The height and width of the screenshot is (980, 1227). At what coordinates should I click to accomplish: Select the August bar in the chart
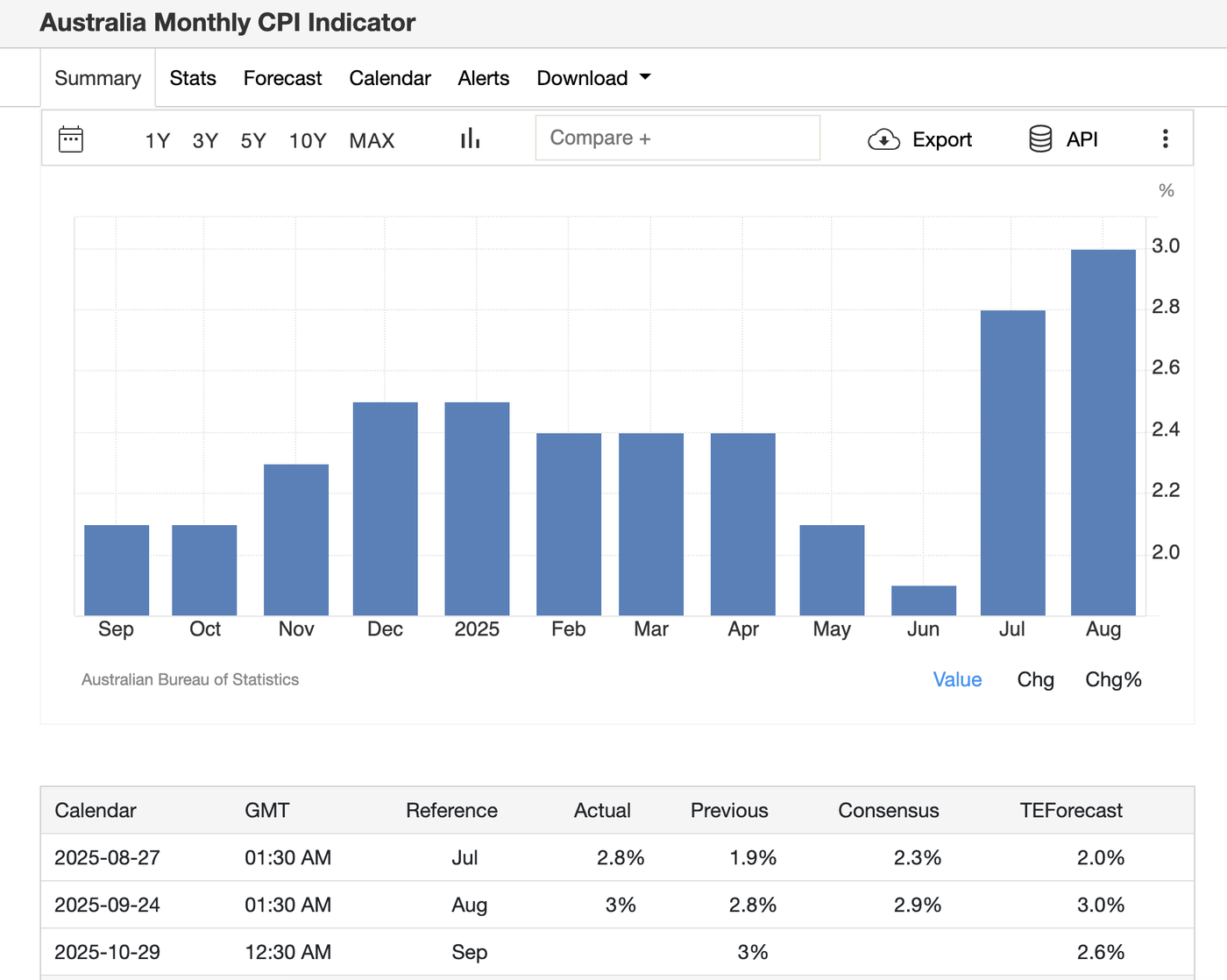click(1103, 430)
